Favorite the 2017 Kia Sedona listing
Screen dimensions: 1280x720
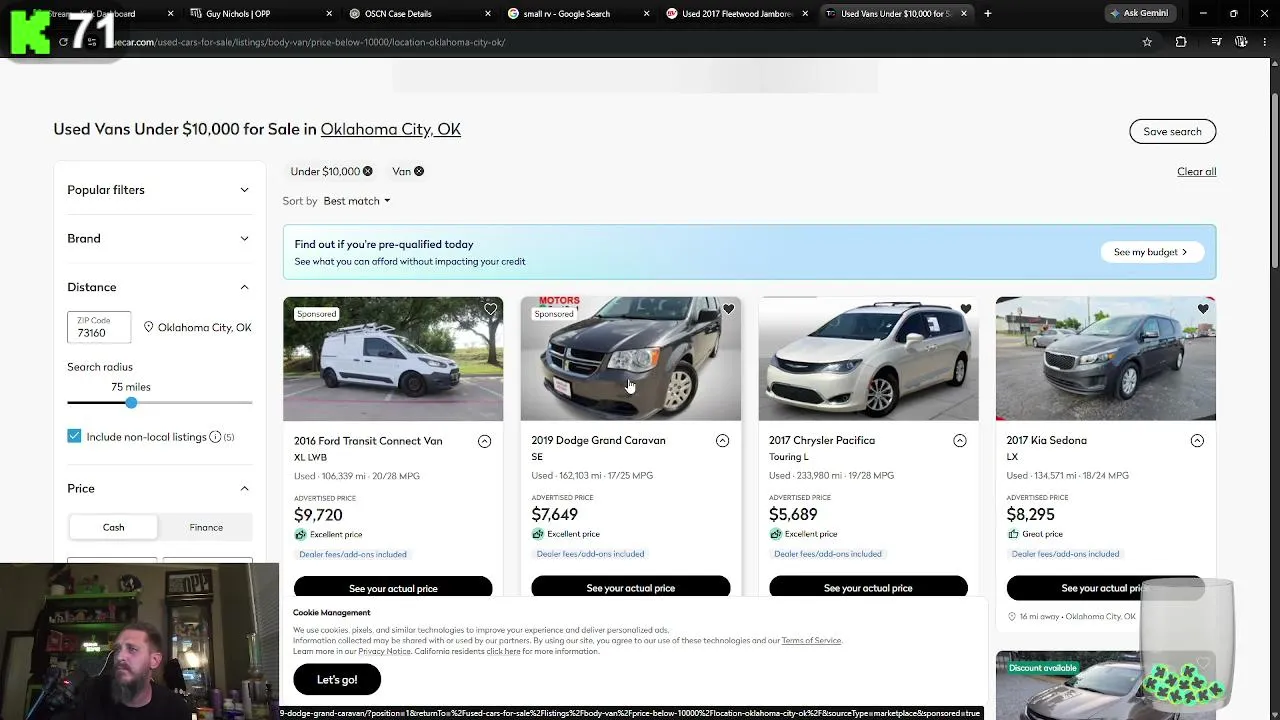point(1203,309)
